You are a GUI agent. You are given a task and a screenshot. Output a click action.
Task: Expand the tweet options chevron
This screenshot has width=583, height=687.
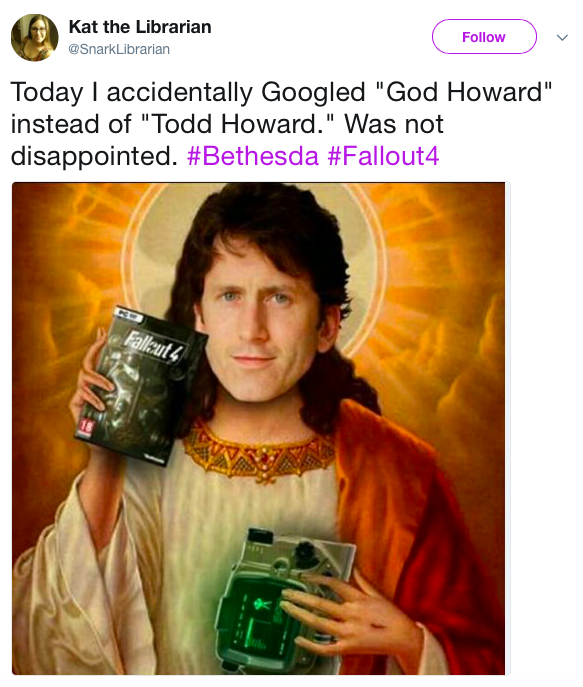562,38
